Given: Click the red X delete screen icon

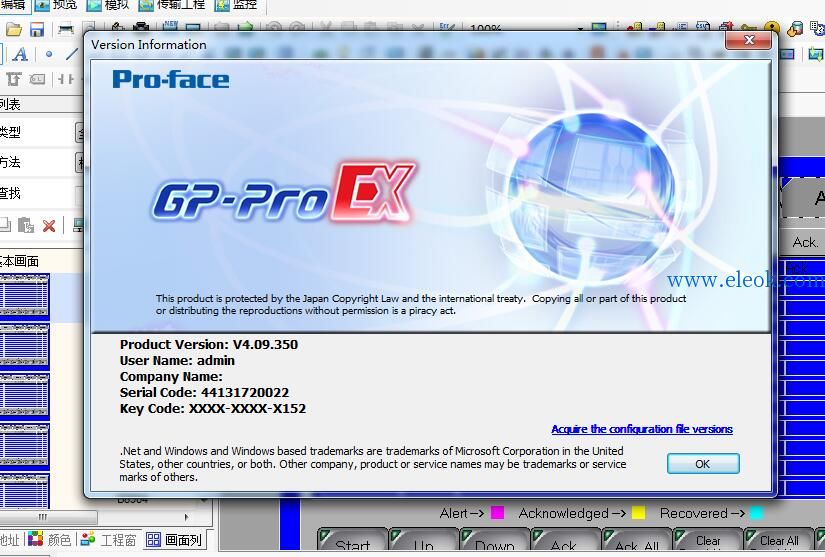Looking at the screenshot, I should [49, 226].
